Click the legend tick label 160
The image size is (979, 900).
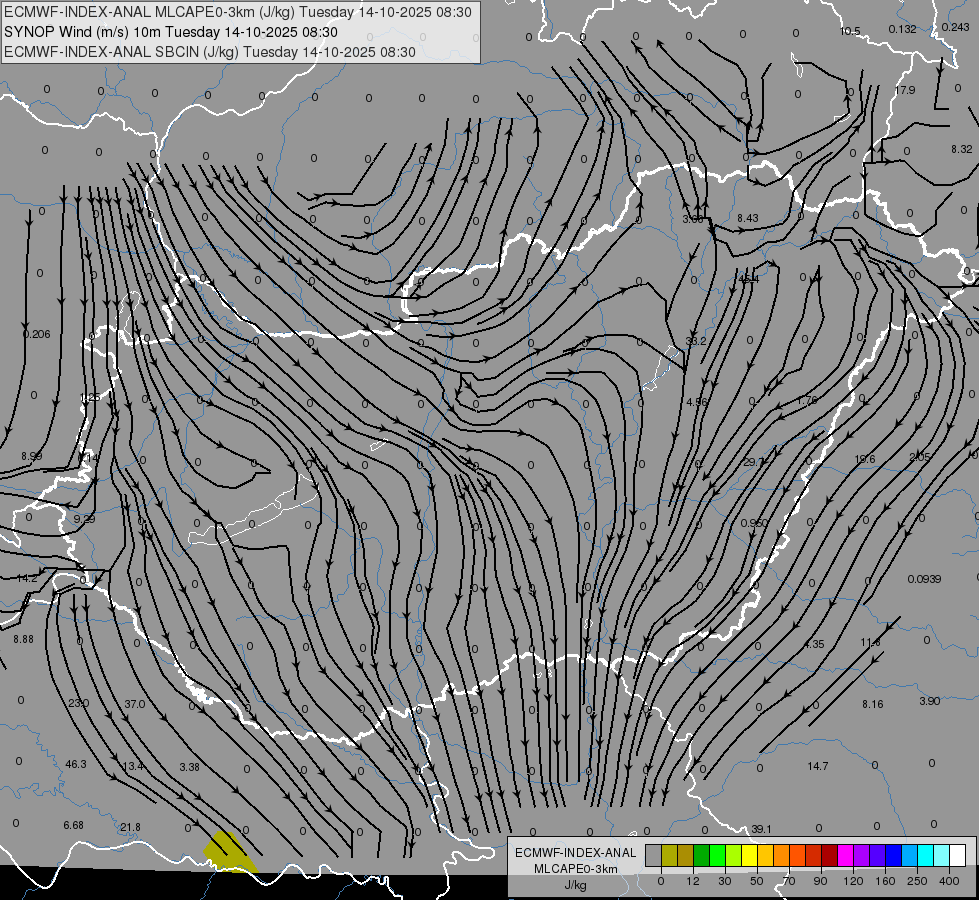click(885, 881)
